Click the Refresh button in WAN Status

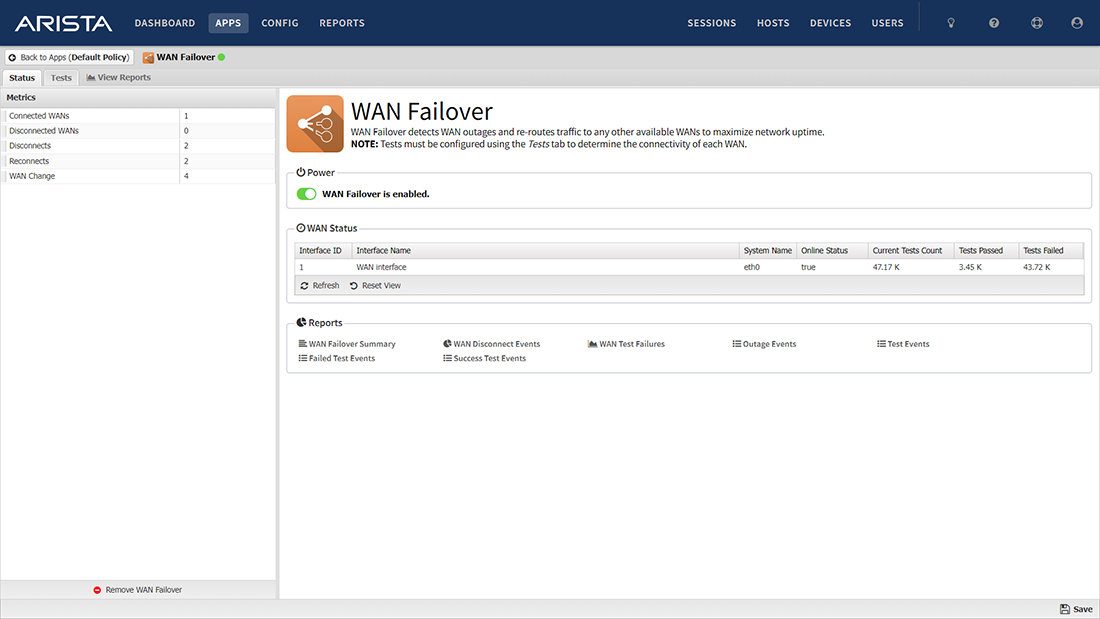click(320, 286)
